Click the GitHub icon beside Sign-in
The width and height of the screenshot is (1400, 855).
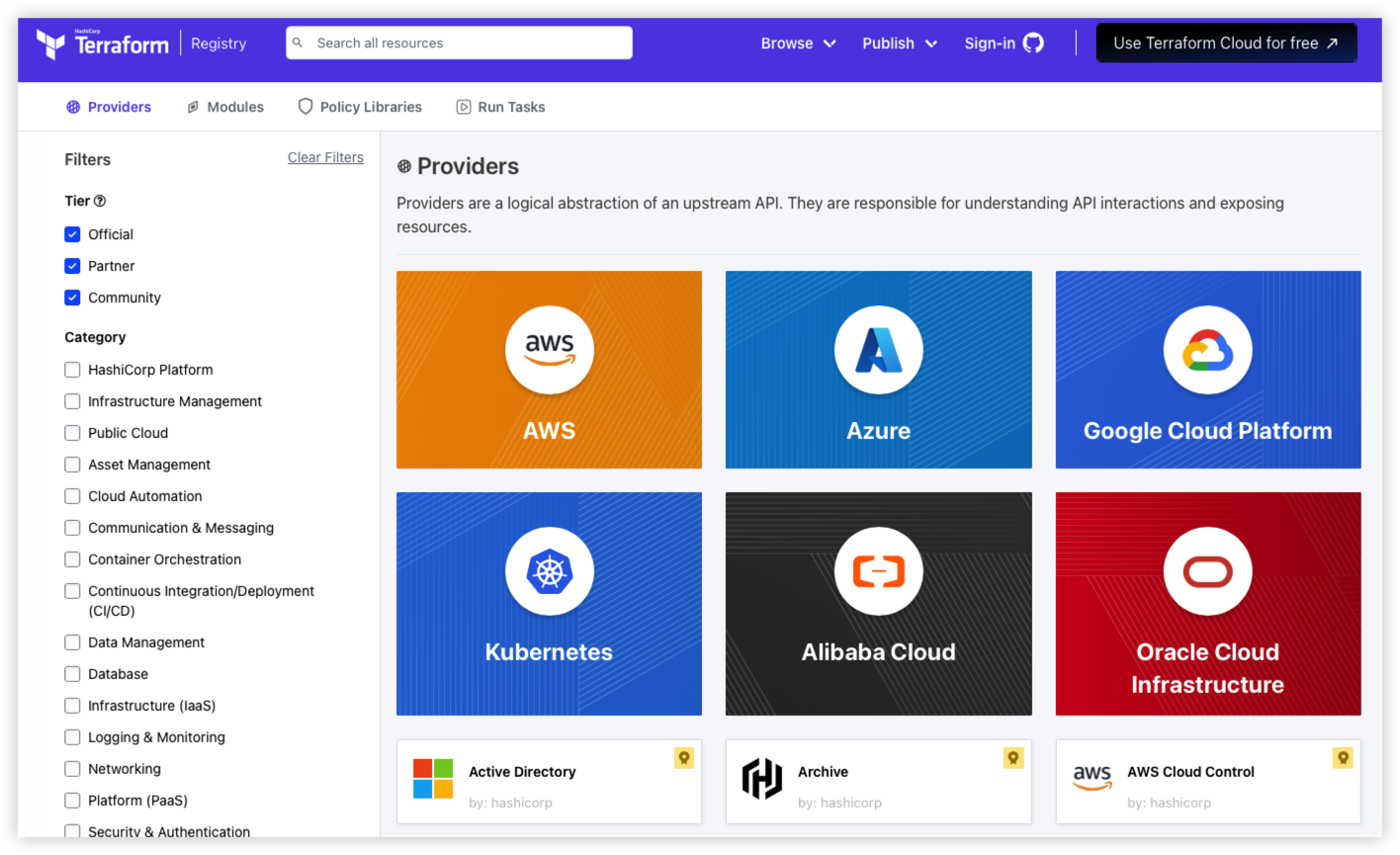[1033, 43]
